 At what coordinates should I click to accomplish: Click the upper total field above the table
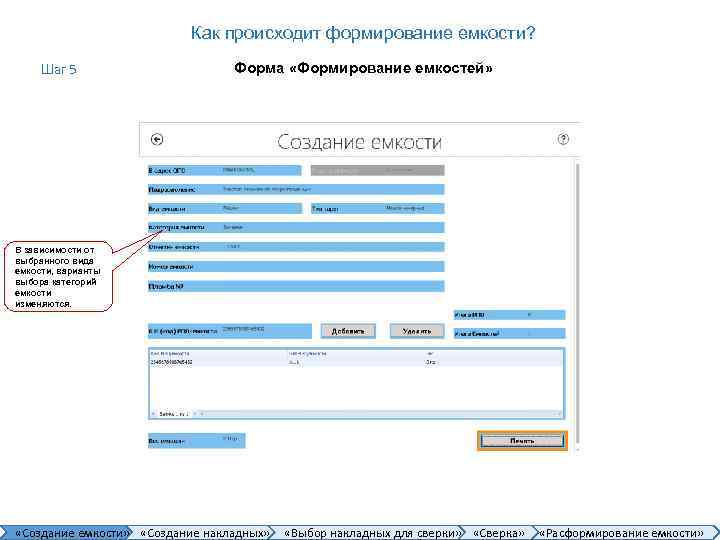510,315
